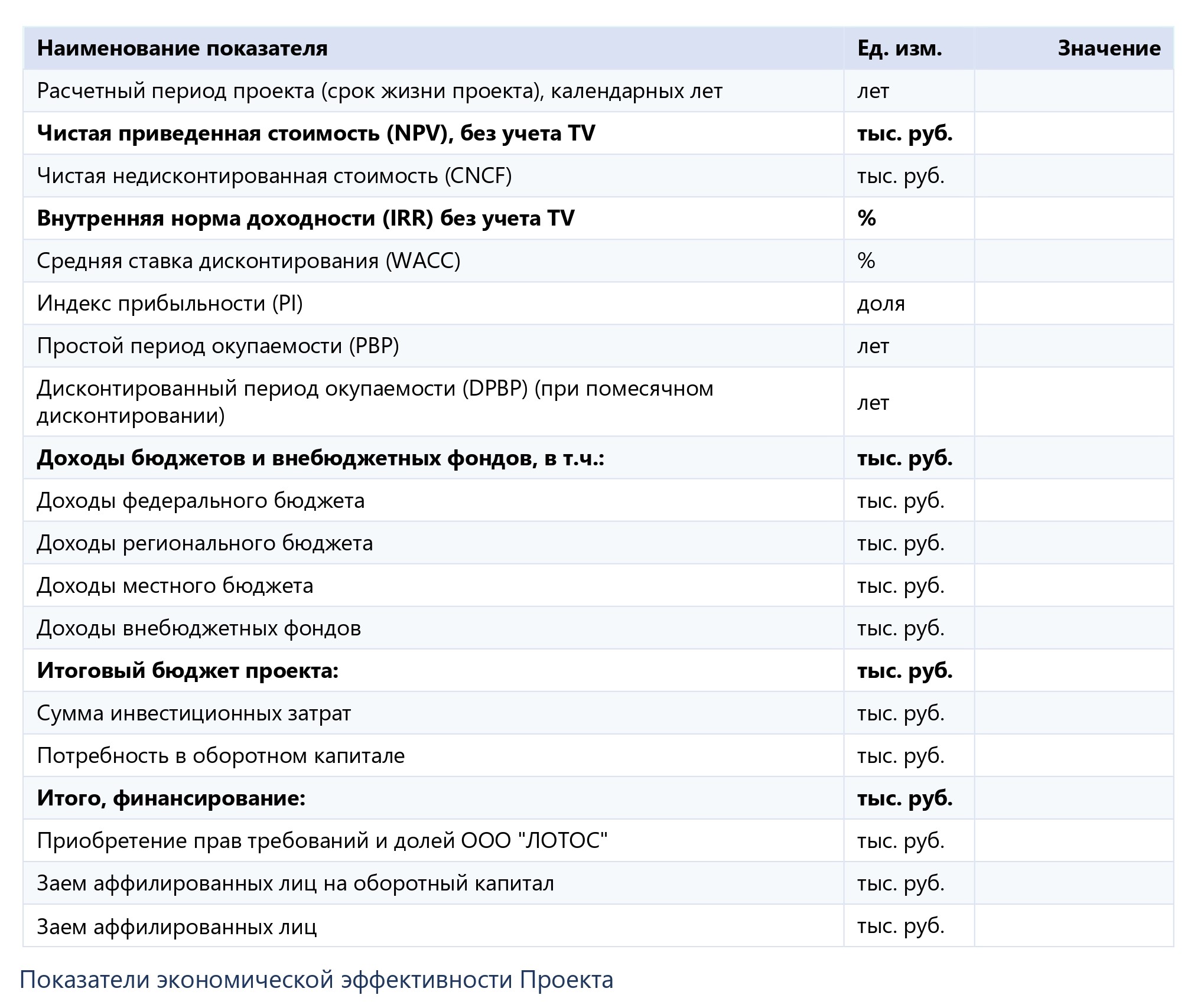Select the DPBP 'Дисконтированный период окупаемости' row
The width and height of the screenshot is (1204, 1008).
pos(375,402)
